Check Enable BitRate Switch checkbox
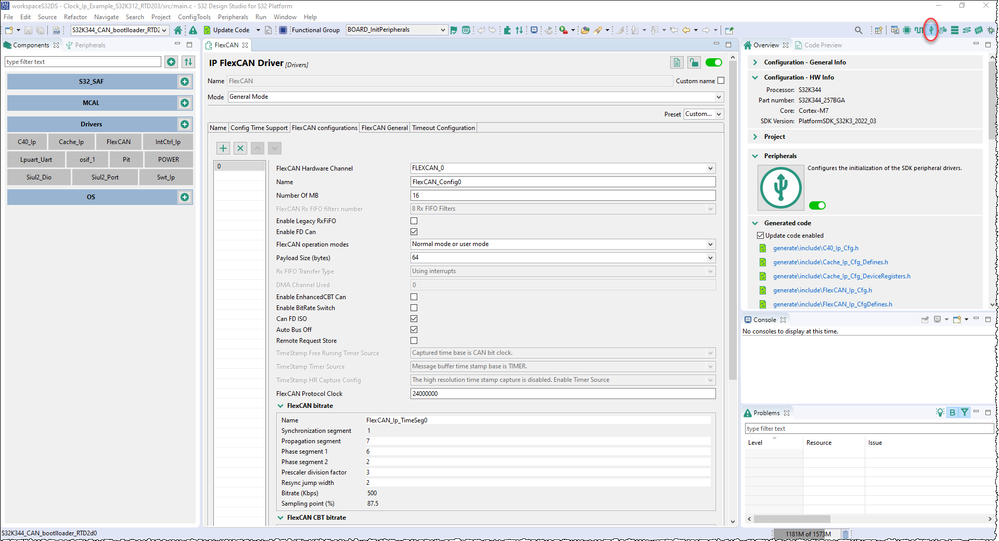Screen dimensions: 999x541 coord(414,308)
